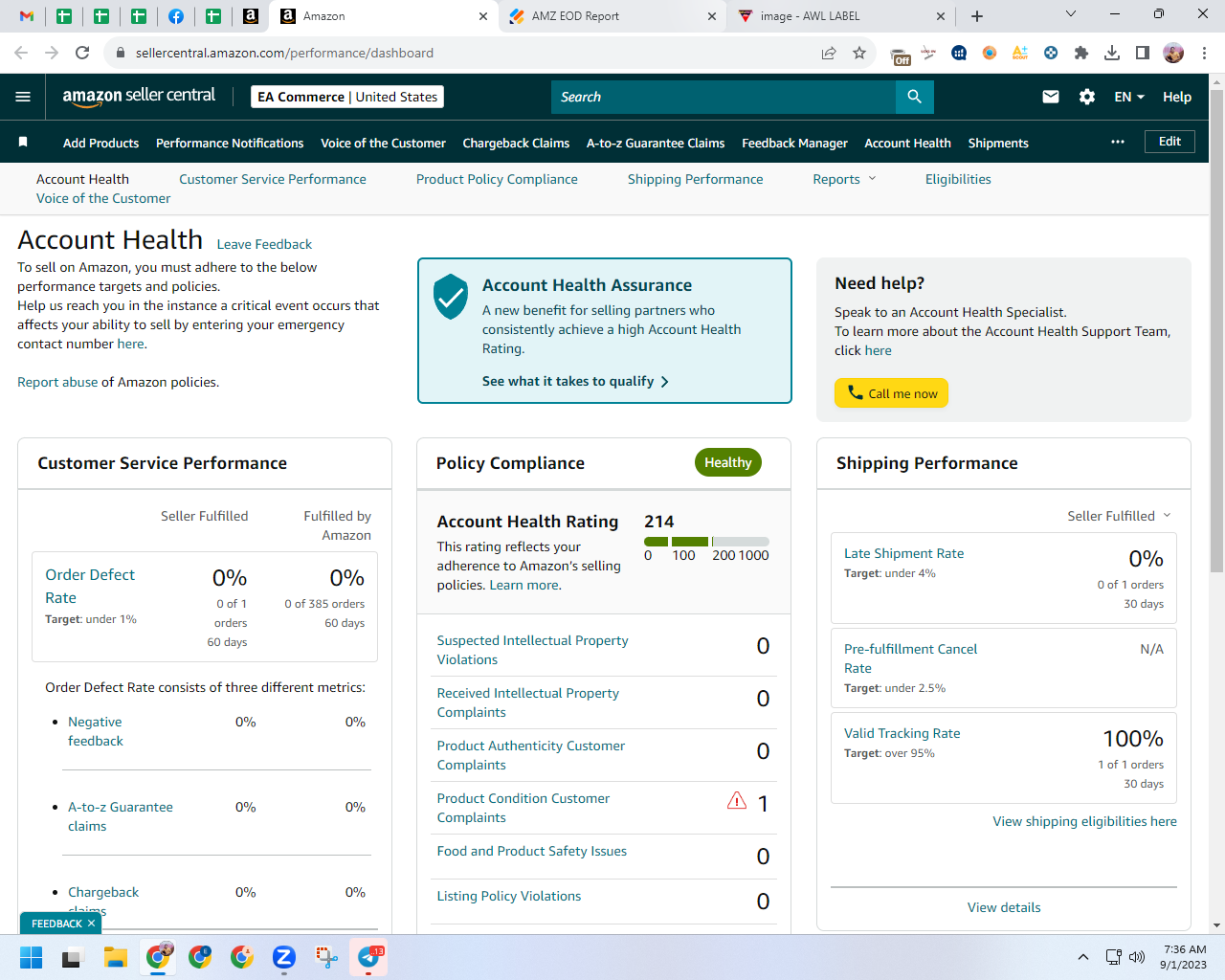Show hidden system tray icons chevron
This screenshot has width=1225, height=980.
(x=1082, y=957)
